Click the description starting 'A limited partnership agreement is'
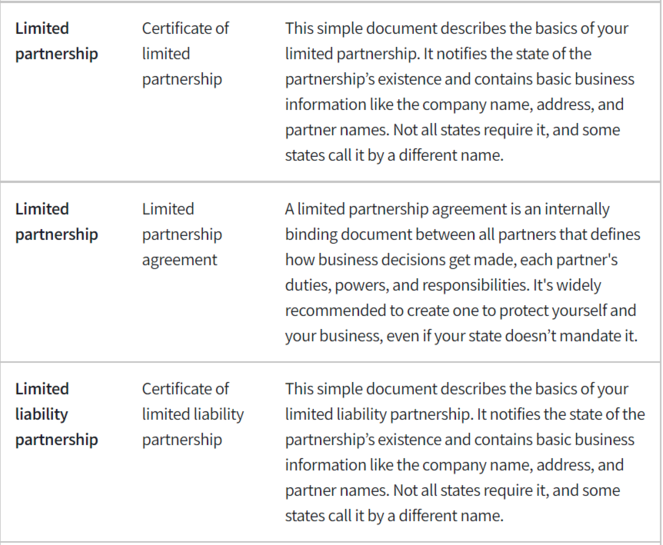 pyautogui.click(x=463, y=272)
